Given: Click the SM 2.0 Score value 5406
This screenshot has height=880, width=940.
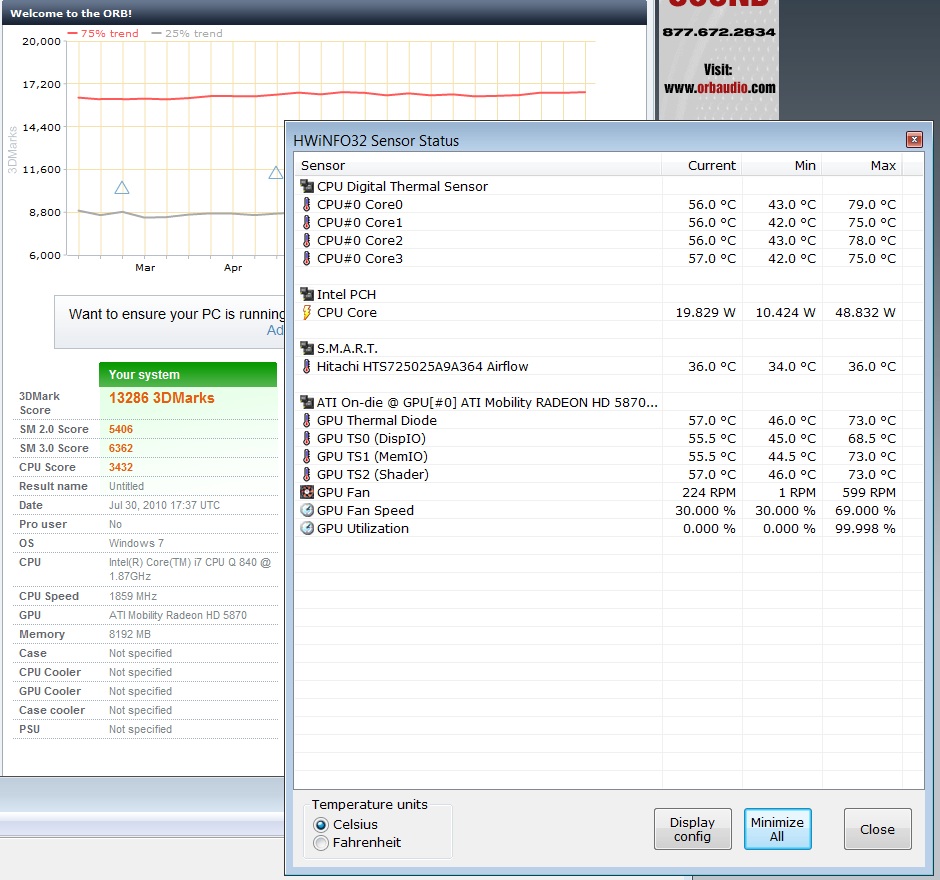Looking at the screenshot, I should coord(120,429).
